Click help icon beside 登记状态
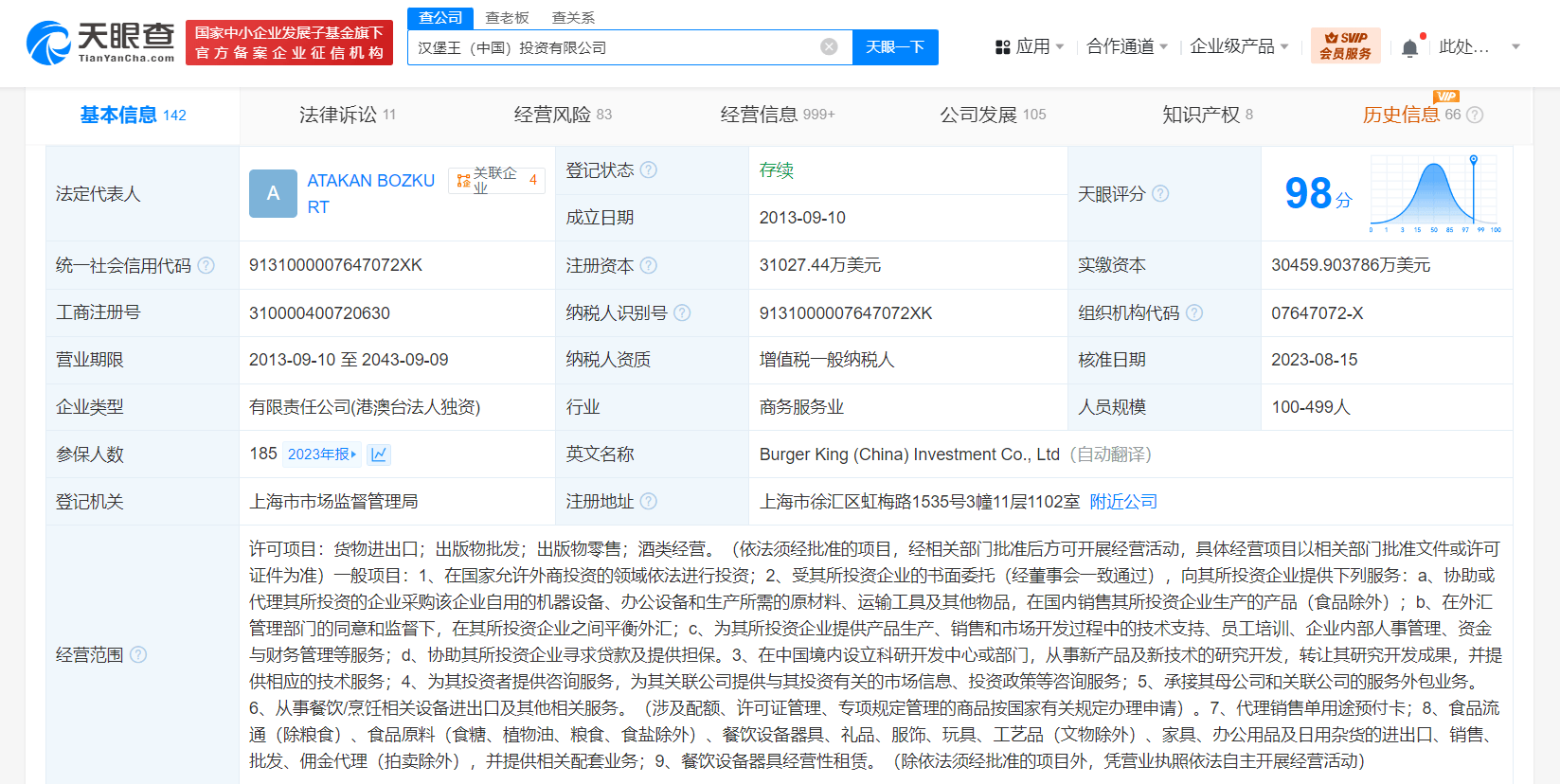Viewport: 1560px width, 784px height. (648, 169)
